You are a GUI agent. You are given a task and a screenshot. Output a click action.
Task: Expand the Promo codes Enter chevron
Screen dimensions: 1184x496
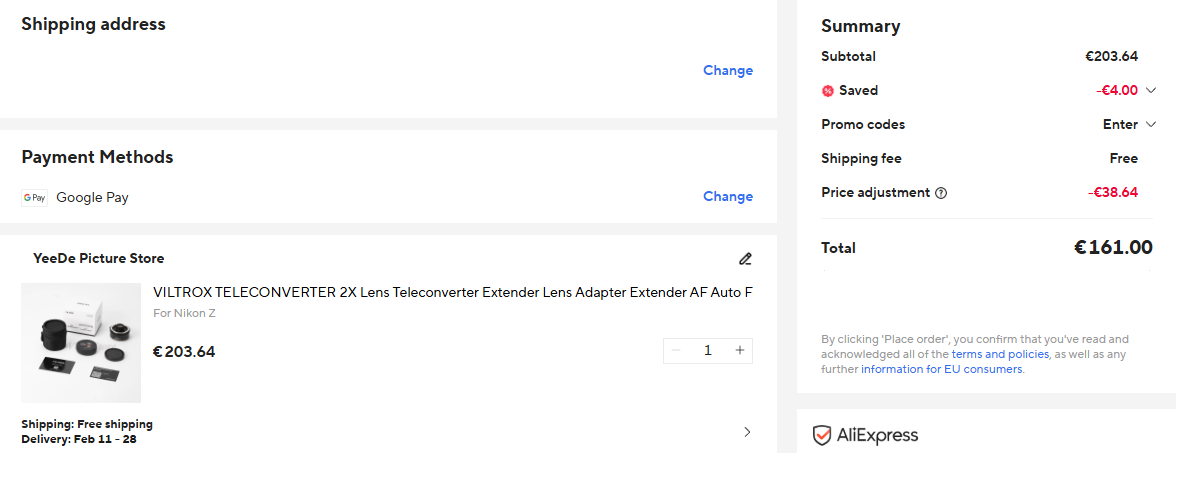click(1151, 125)
